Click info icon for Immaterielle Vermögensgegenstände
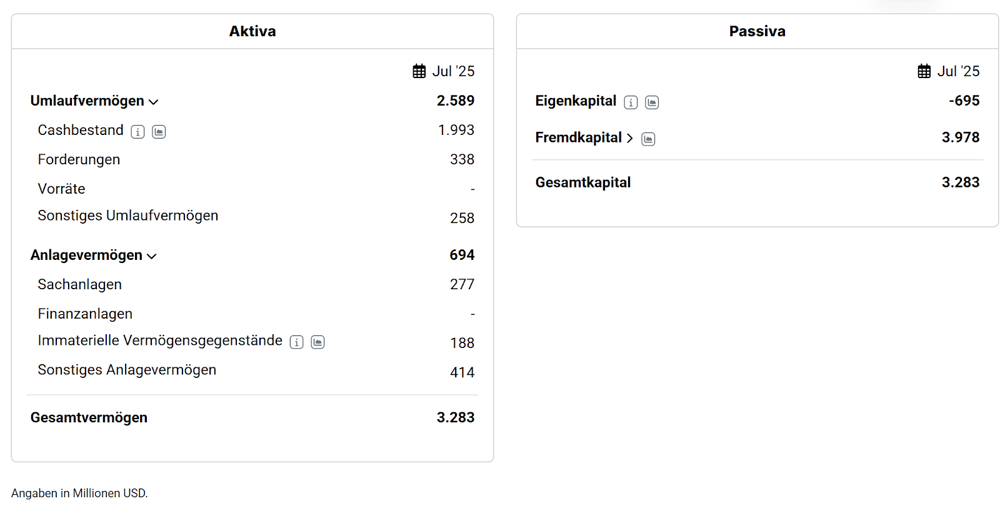Screen dimensions: 1000x506 pyautogui.click(x=297, y=342)
